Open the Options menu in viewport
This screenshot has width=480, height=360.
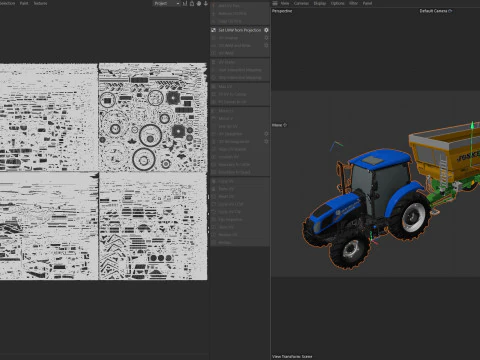tap(337, 3)
